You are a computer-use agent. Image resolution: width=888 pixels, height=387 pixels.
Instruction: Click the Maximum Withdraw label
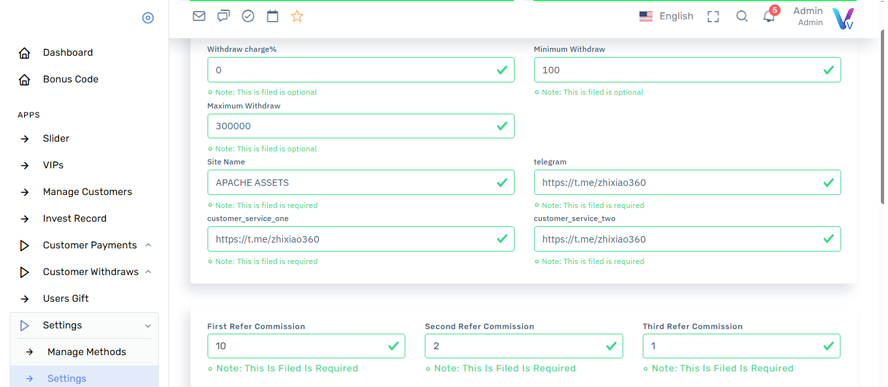point(244,105)
